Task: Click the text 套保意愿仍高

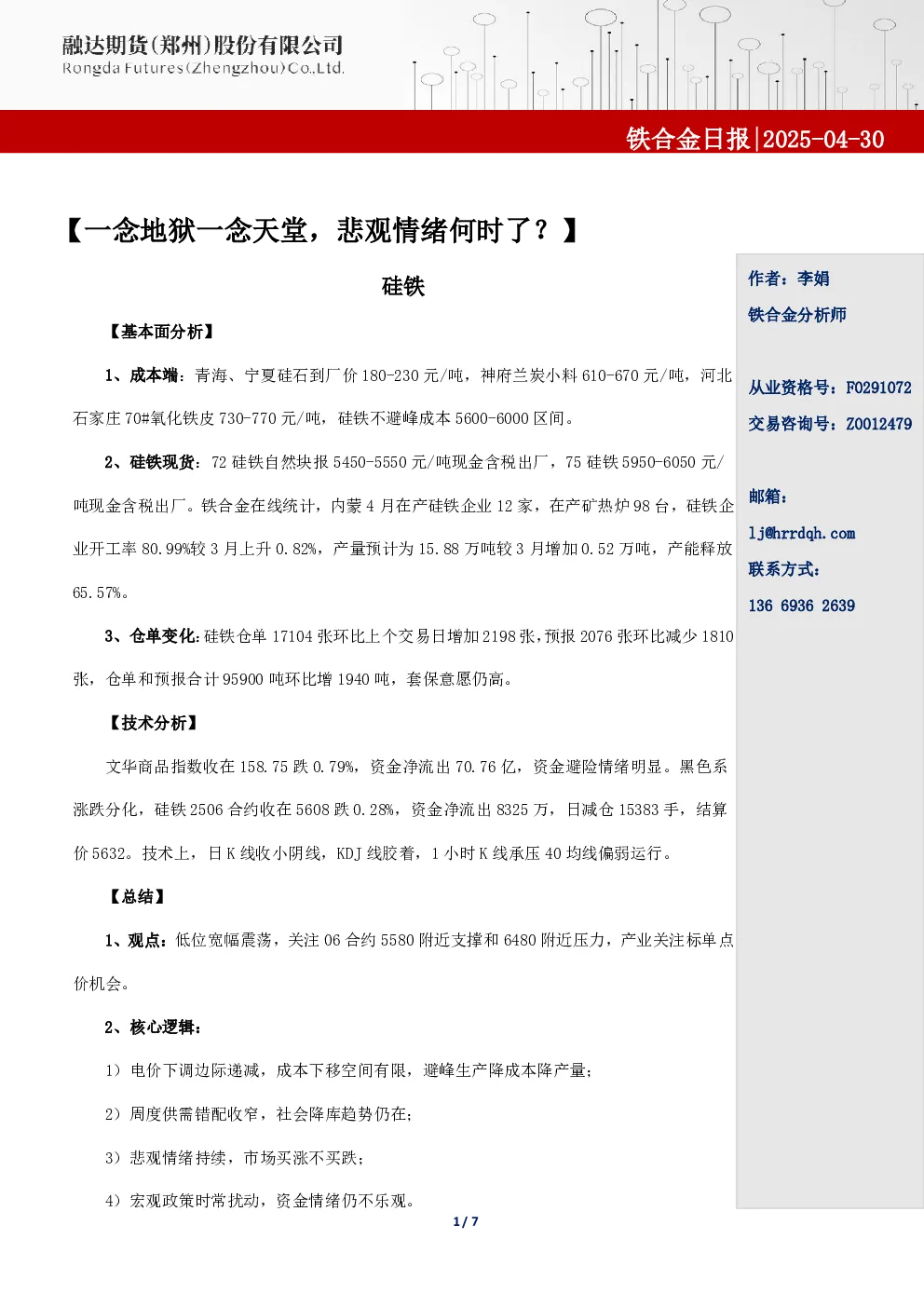Action: coord(455,680)
